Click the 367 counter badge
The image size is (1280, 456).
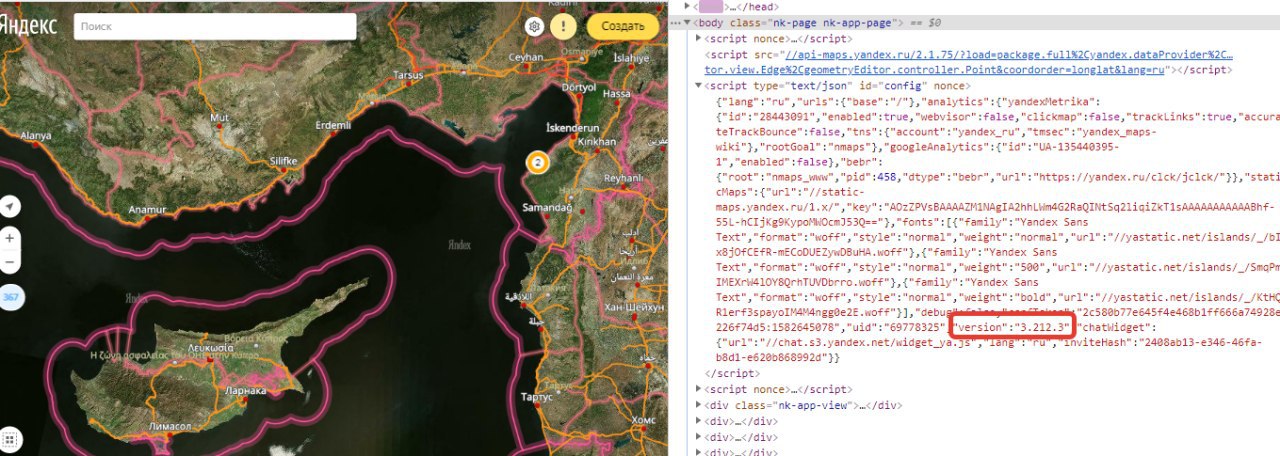pos(11,298)
